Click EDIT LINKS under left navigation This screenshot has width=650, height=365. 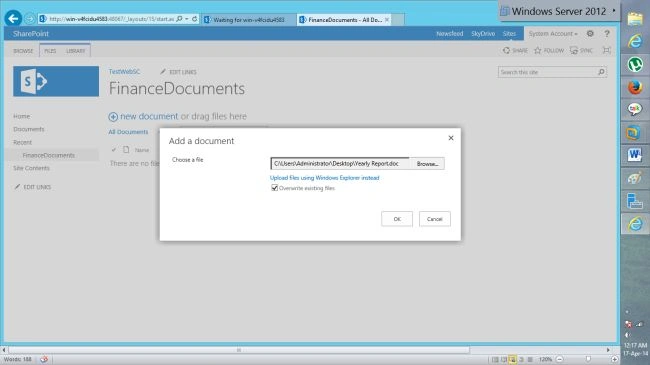click(x=33, y=187)
